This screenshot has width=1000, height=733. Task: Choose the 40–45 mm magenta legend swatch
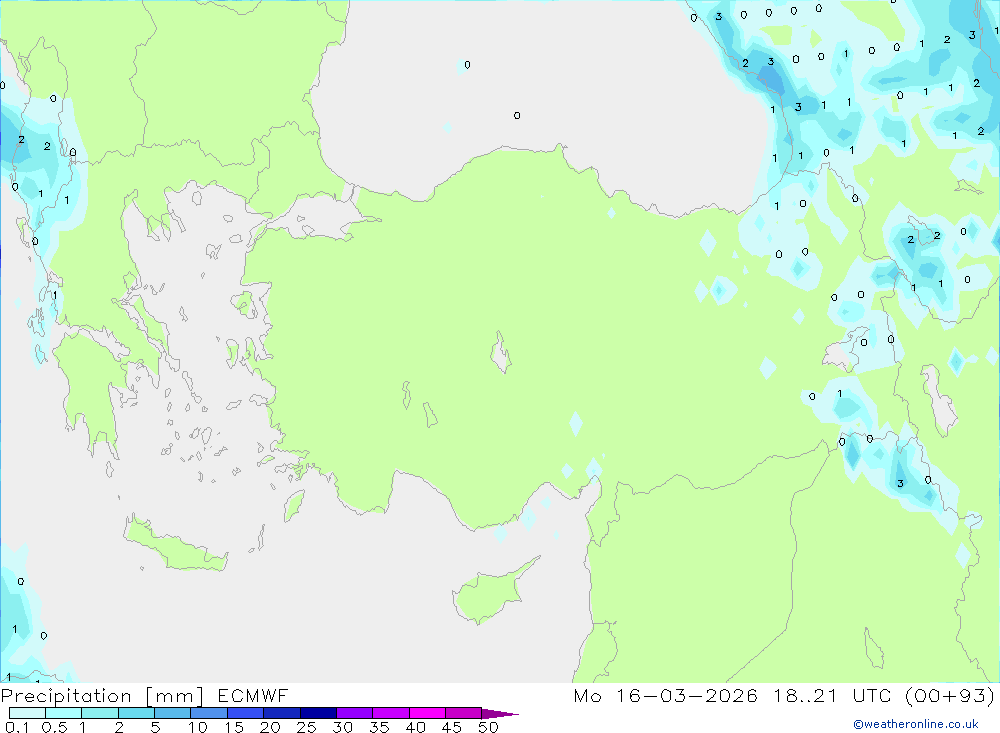pyautogui.click(x=427, y=713)
